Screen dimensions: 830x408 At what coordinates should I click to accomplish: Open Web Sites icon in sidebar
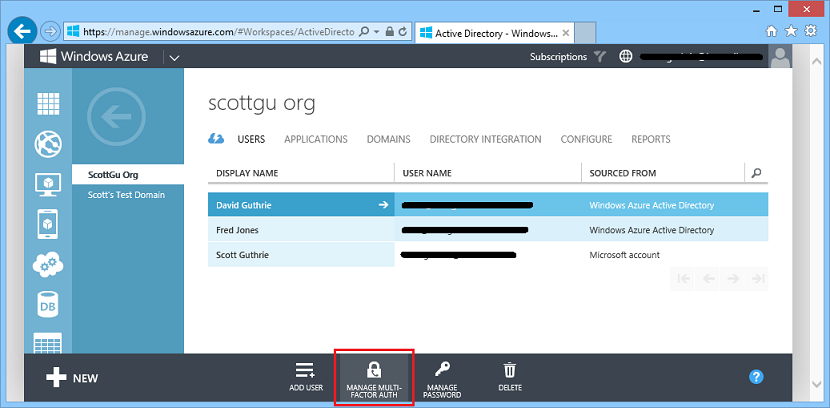(48, 144)
